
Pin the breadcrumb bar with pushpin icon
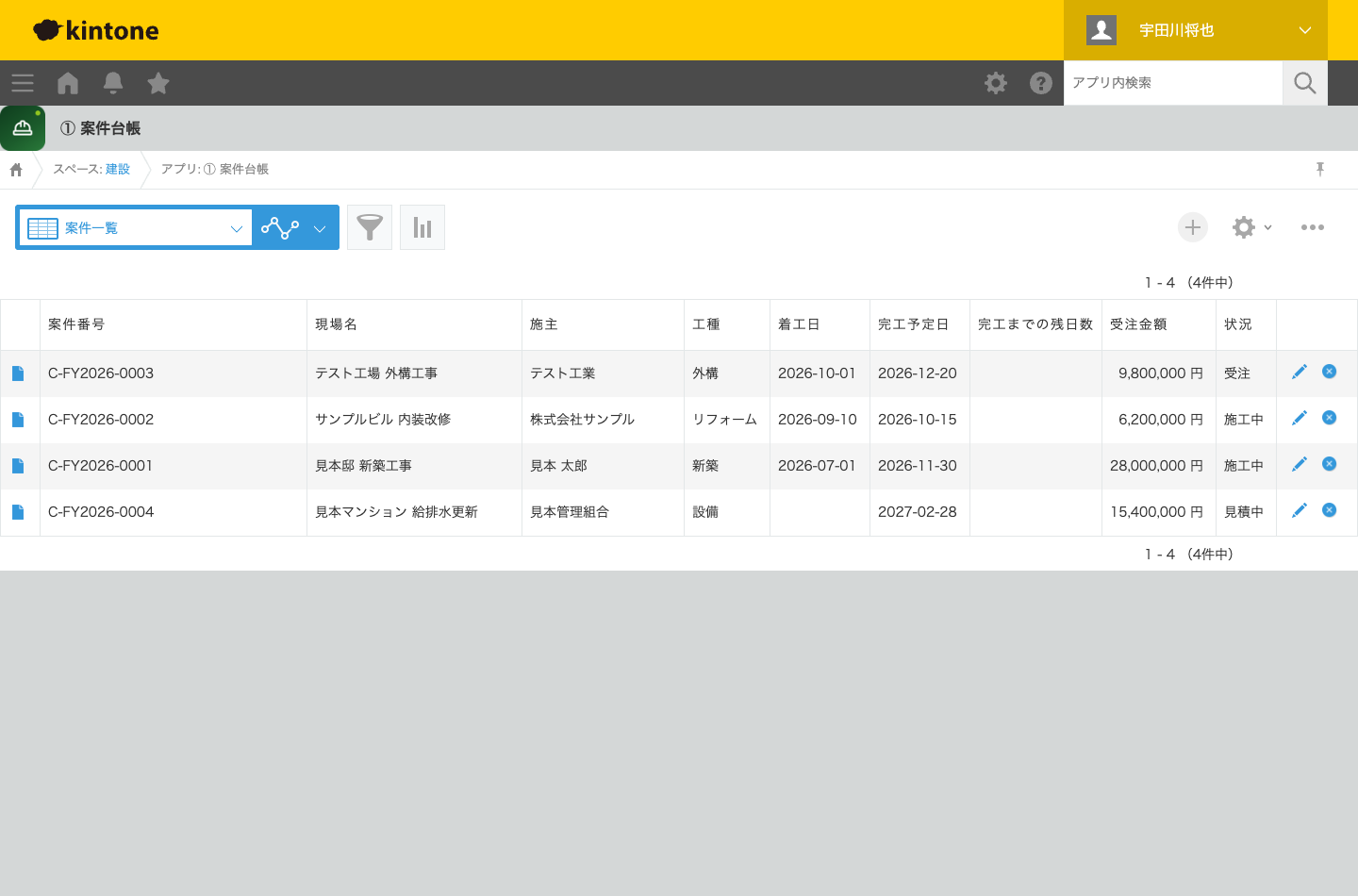point(1320,169)
